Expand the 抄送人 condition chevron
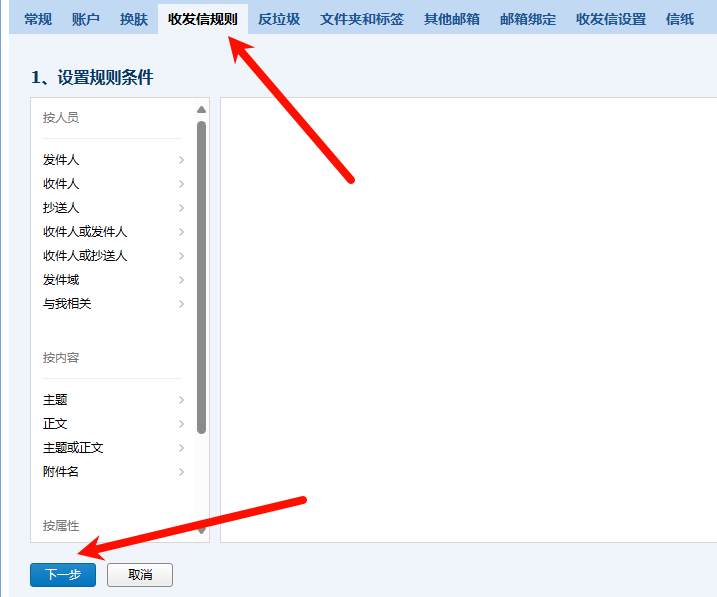This screenshot has width=717, height=597. pos(181,208)
